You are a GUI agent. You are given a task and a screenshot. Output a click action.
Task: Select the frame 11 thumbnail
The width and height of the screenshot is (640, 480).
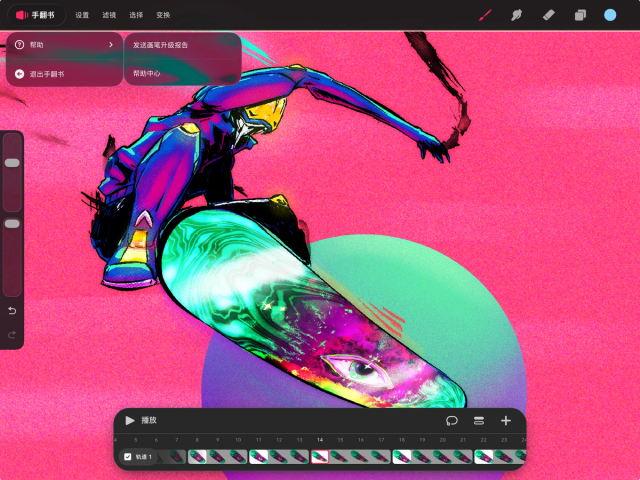[x=258, y=457]
